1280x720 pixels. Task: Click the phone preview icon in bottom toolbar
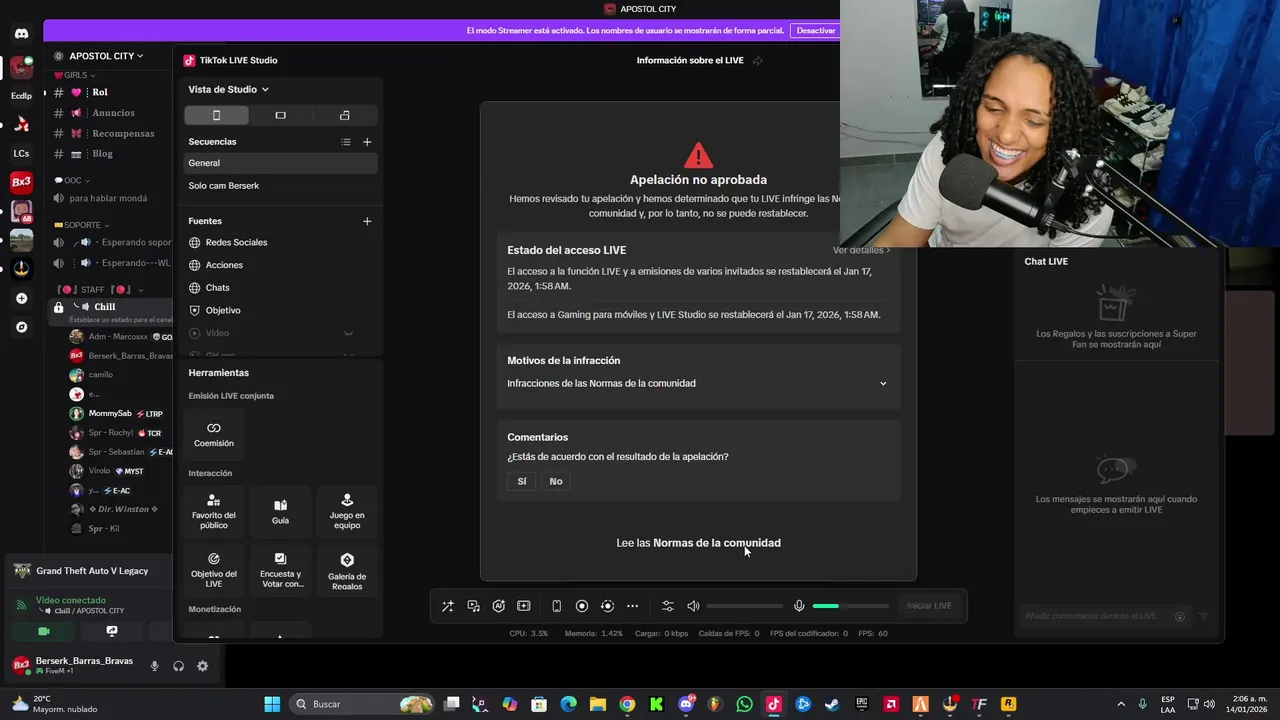tap(557, 606)
